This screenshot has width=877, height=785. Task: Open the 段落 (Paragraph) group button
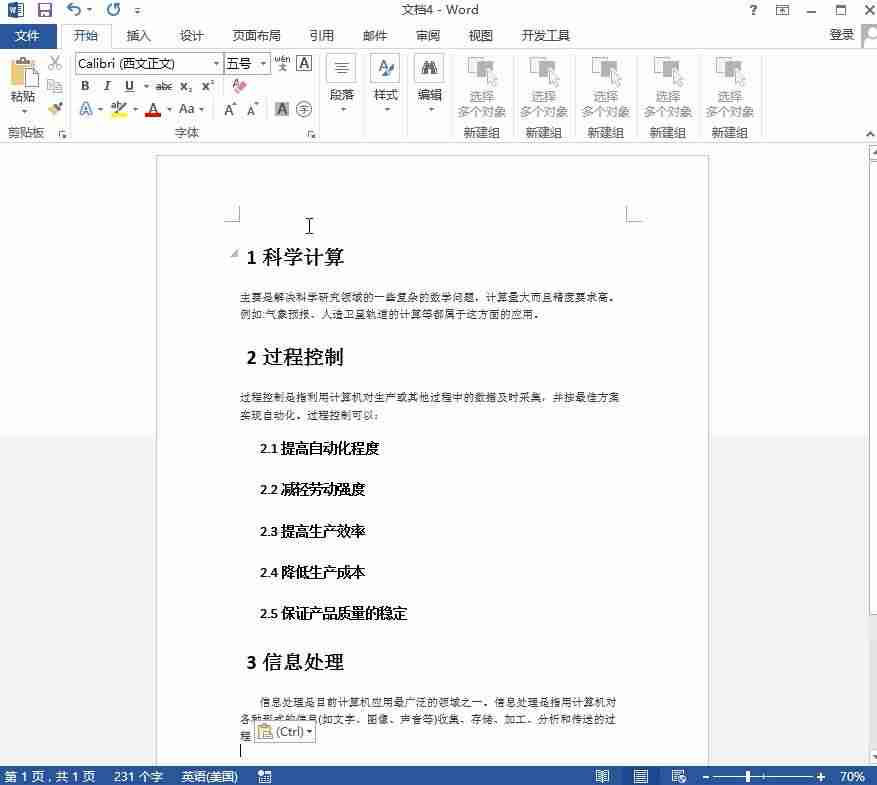tap(341, 84)
